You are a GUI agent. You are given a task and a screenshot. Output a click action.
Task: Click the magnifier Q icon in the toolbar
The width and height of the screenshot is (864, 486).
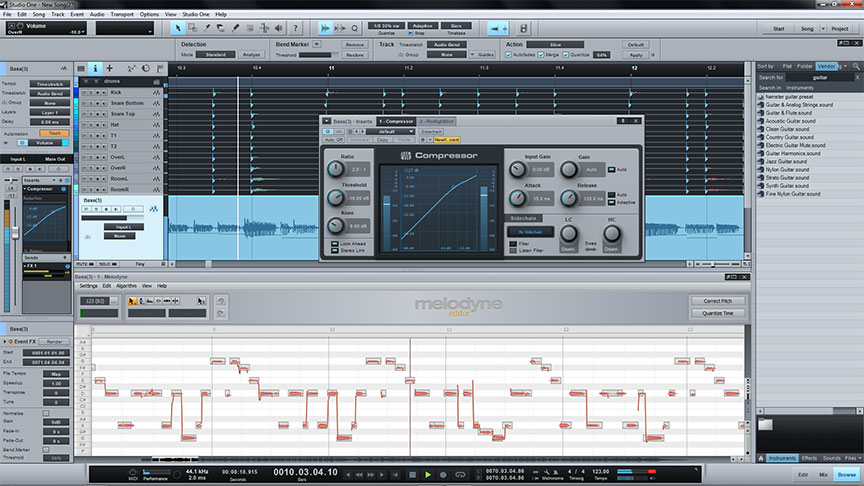(x=354, y=28)
